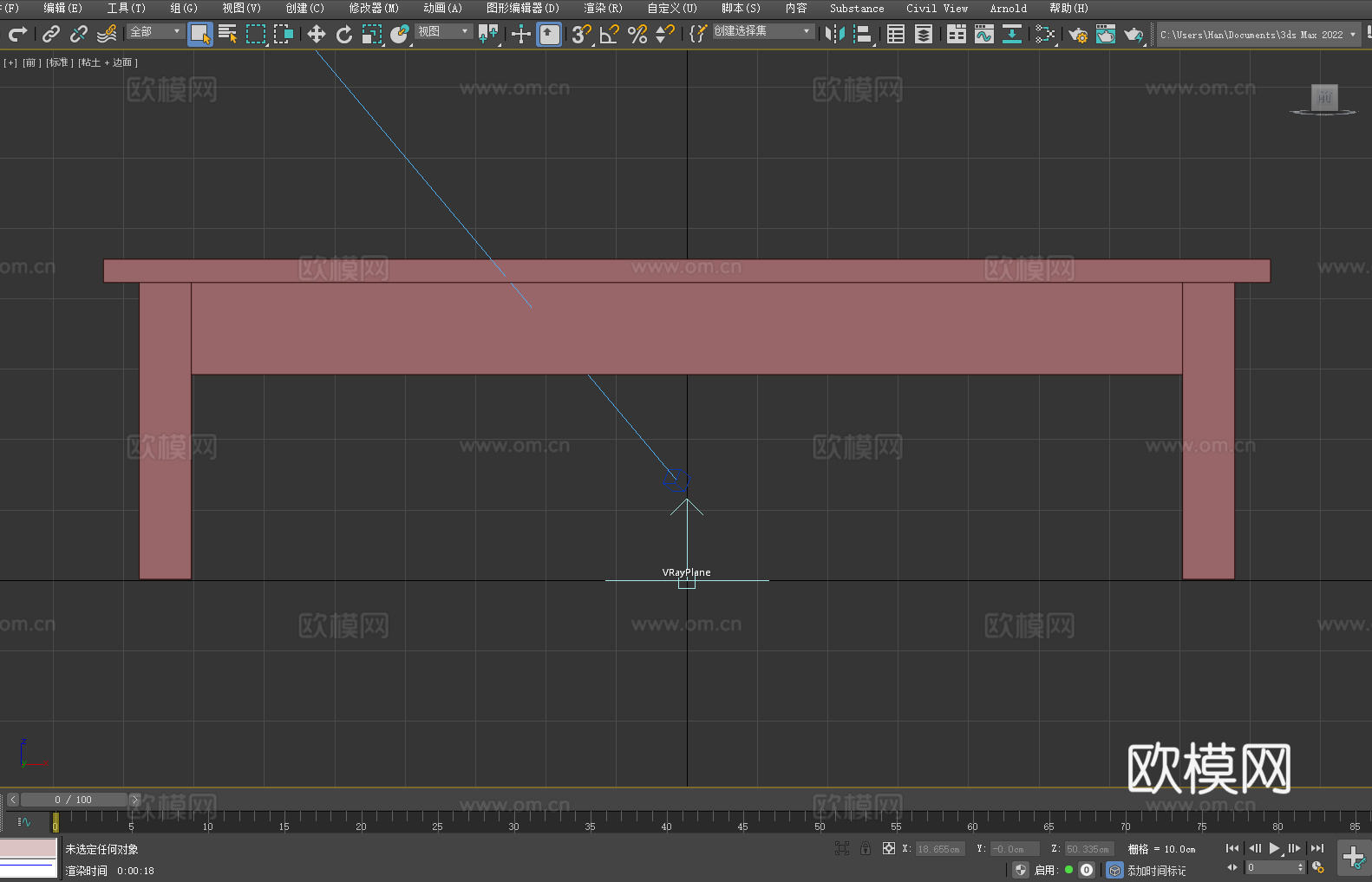Click the Select and Place tool
The height and width of the screenshot is (882, 1372).
400,34
